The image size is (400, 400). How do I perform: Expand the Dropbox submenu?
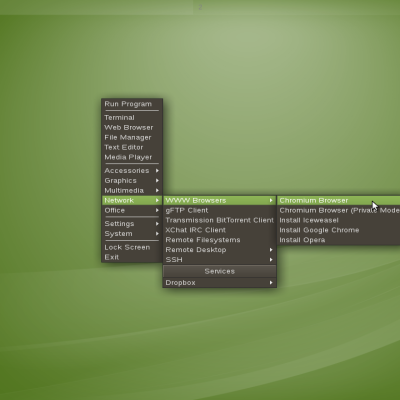[220, 283]
